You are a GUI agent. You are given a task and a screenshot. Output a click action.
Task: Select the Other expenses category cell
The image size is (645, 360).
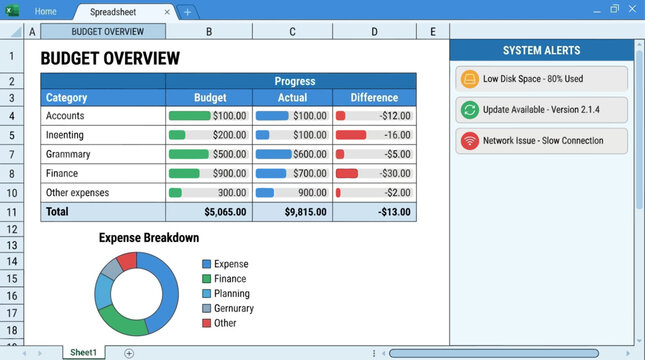[103, 193]
